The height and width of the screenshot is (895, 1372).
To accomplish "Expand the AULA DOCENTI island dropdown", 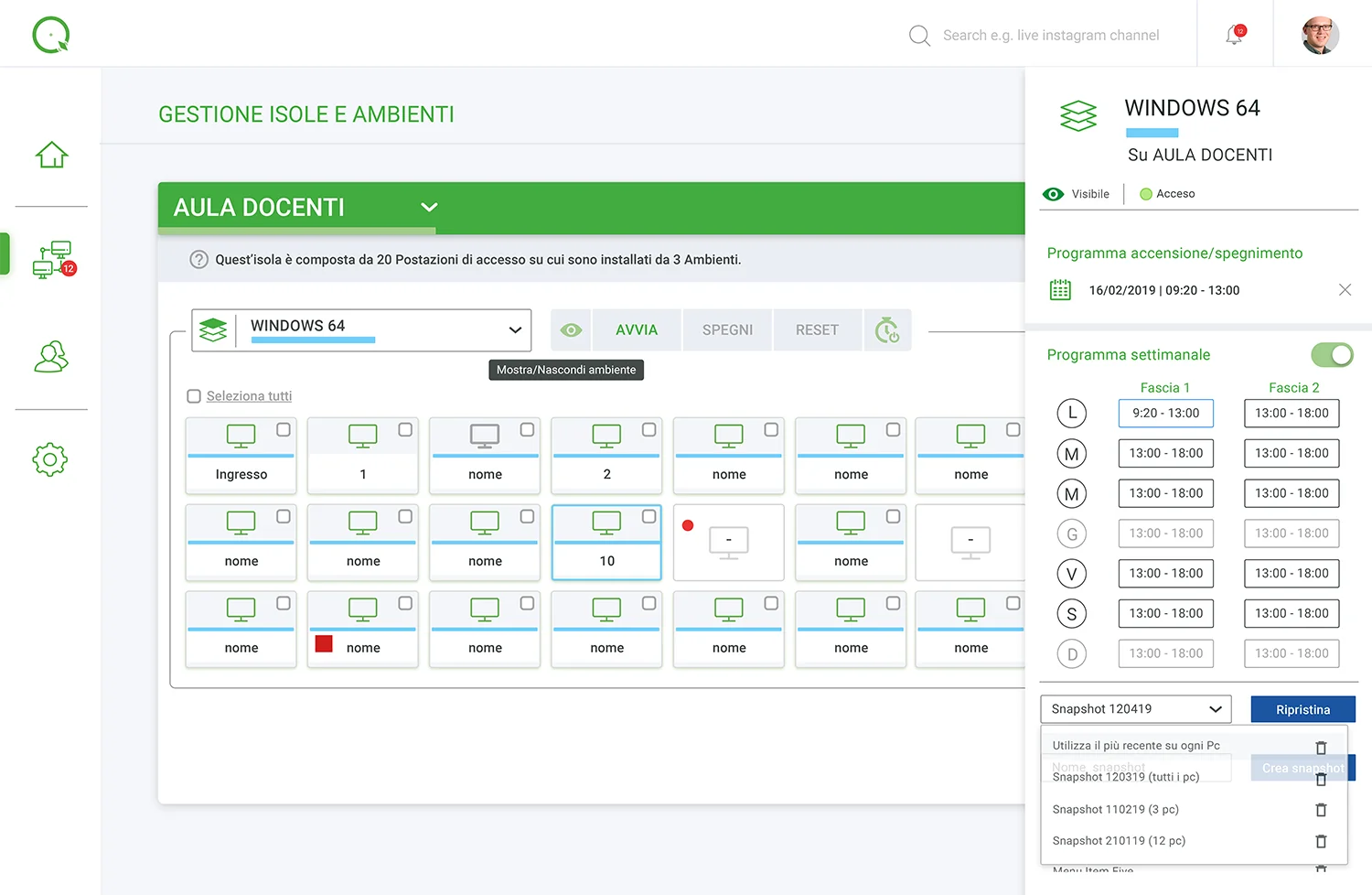I will 429,207.
